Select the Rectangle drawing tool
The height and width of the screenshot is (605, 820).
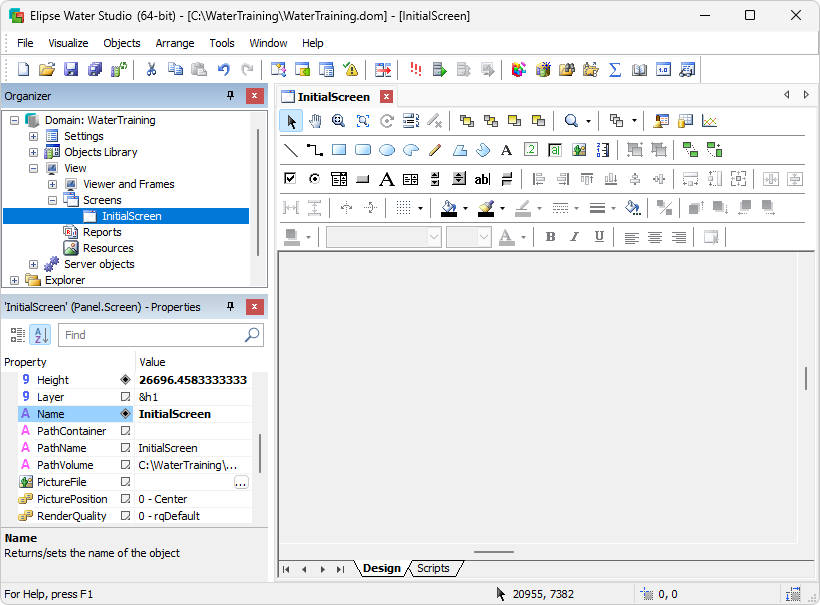coord(337,149)
